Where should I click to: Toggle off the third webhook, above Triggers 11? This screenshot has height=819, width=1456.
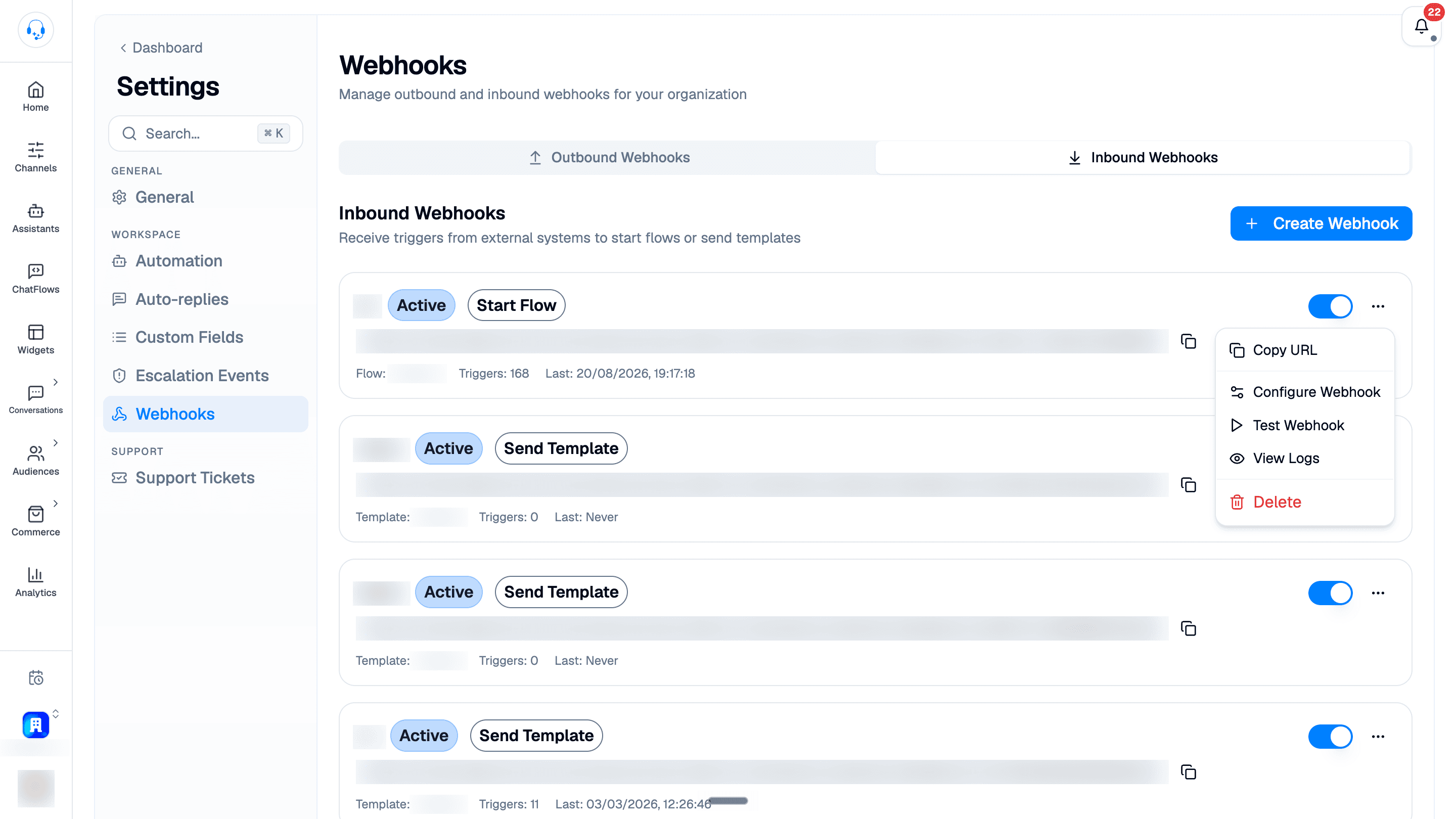coord(1331,593)
